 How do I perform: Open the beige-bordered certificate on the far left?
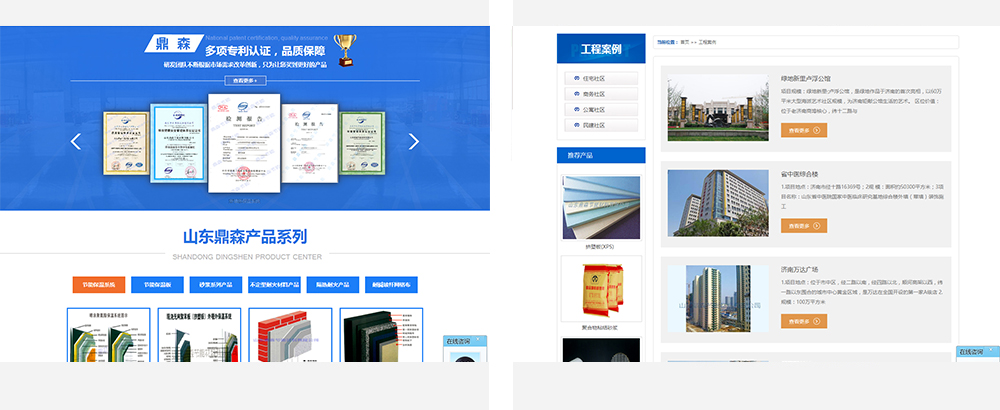point(126,143)
